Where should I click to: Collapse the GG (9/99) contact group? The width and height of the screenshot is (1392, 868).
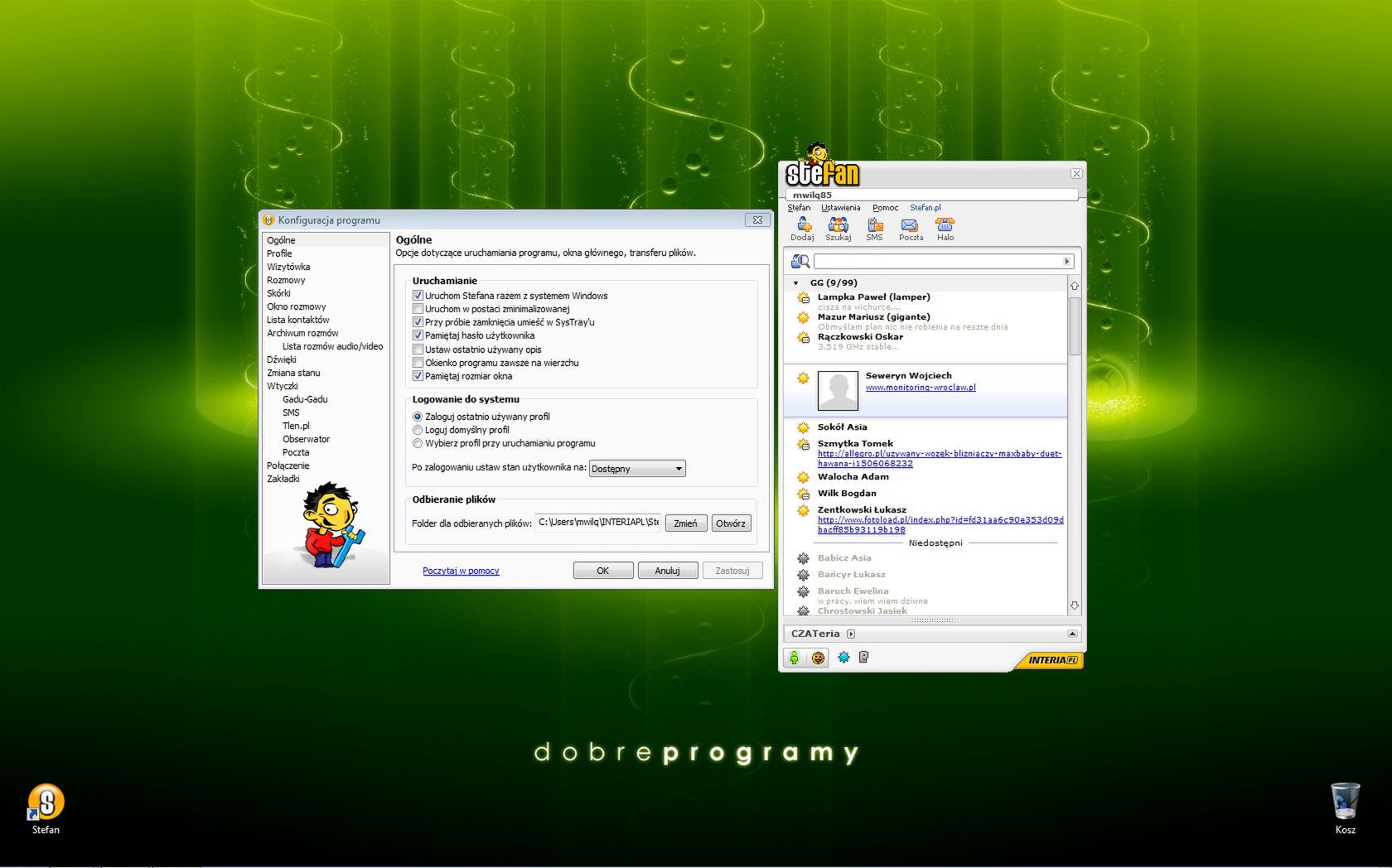point(796,283)
